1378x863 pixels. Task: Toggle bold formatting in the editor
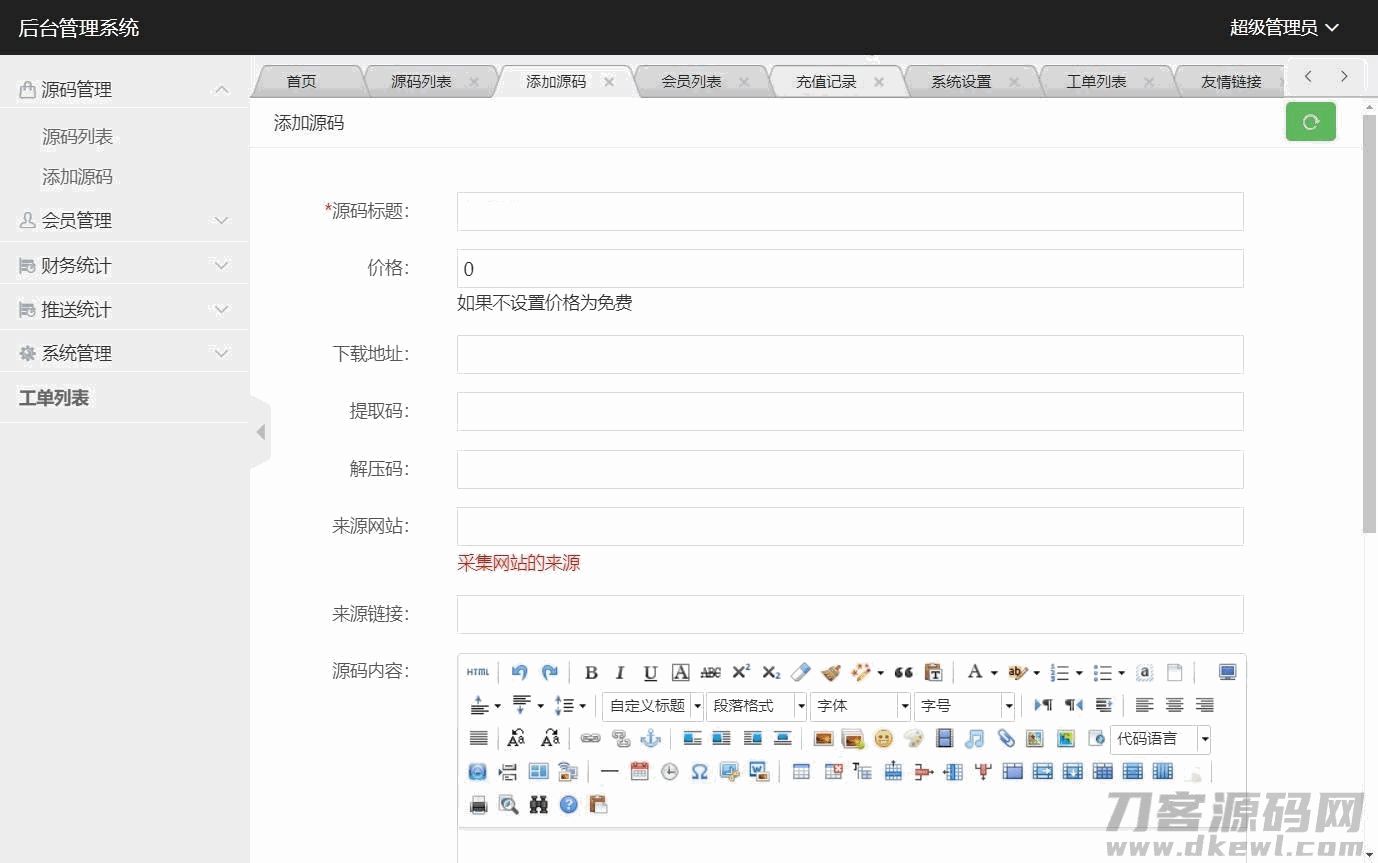[591, 673]
